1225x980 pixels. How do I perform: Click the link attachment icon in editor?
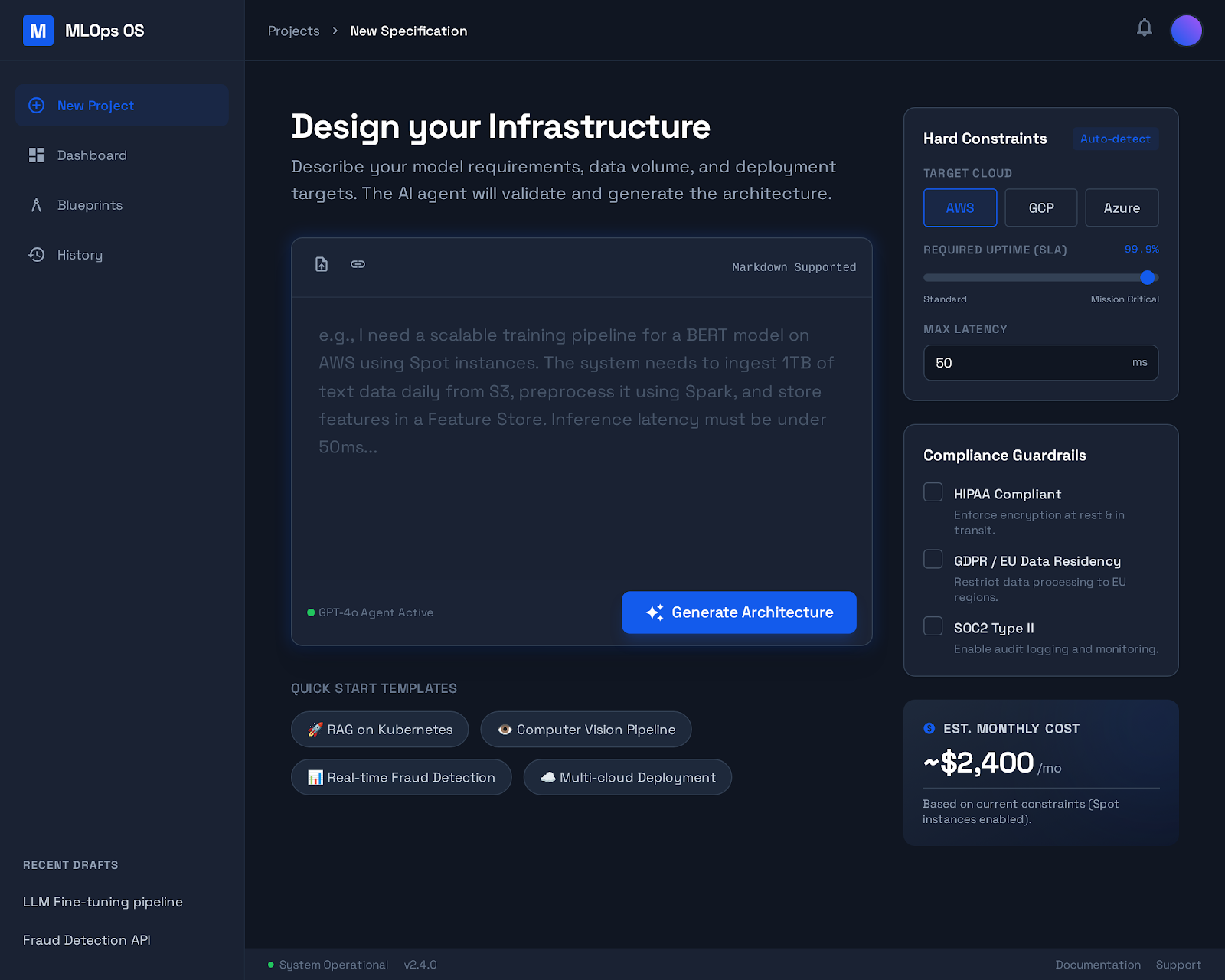[358, 264]
